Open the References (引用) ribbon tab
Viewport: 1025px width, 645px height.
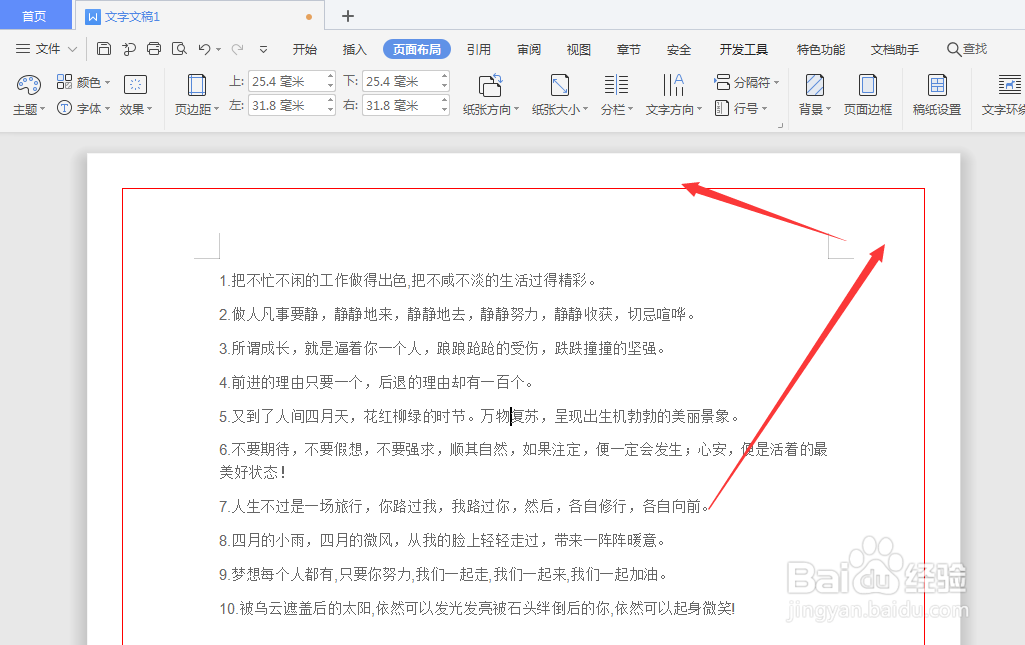[x=479, y=49]
